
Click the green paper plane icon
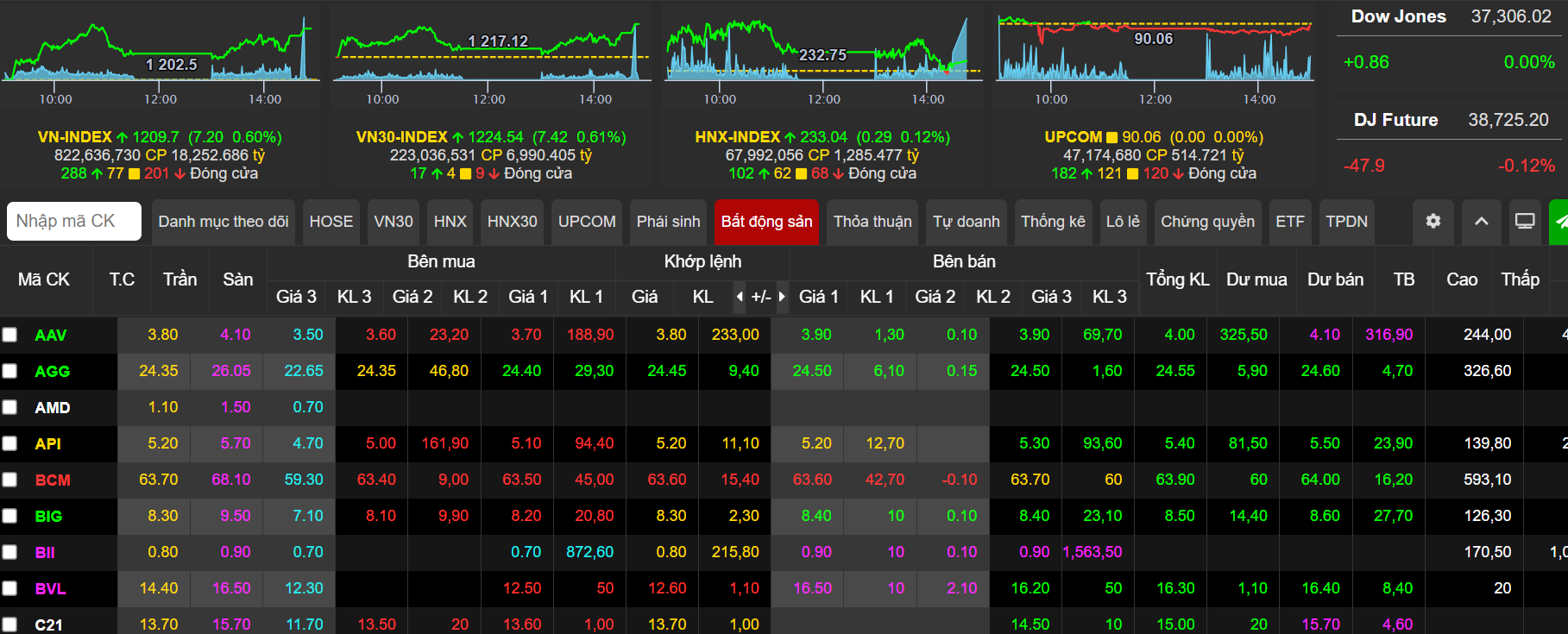(1559, 222)
